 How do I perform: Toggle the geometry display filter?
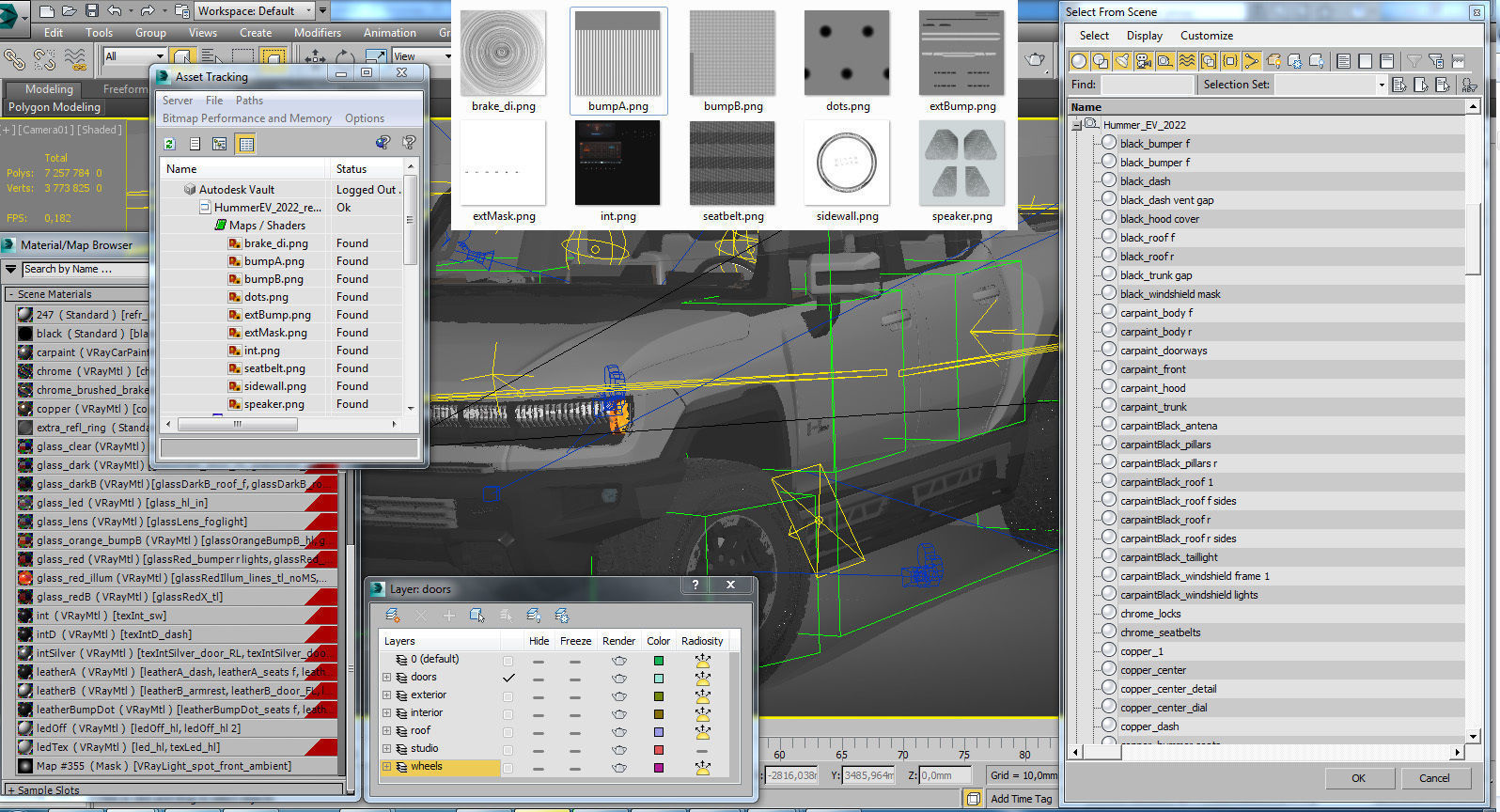coord(1079,61)
